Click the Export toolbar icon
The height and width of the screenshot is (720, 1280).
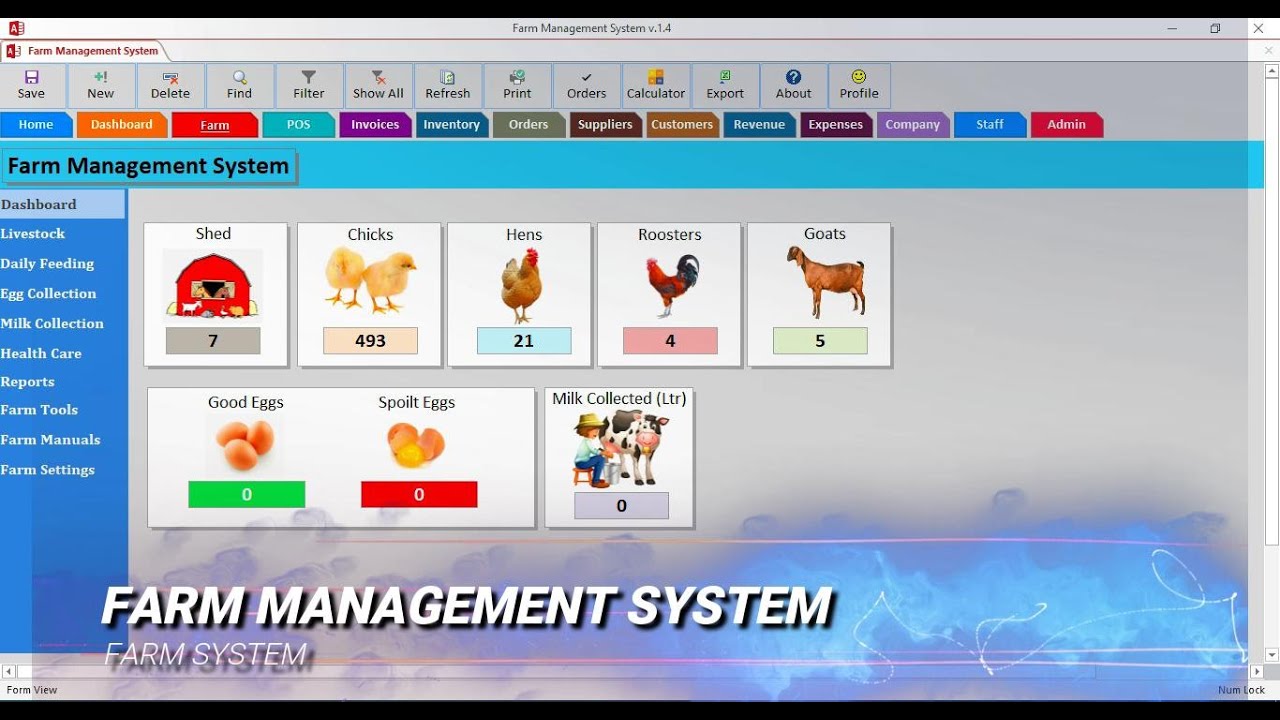pos(725,85)
